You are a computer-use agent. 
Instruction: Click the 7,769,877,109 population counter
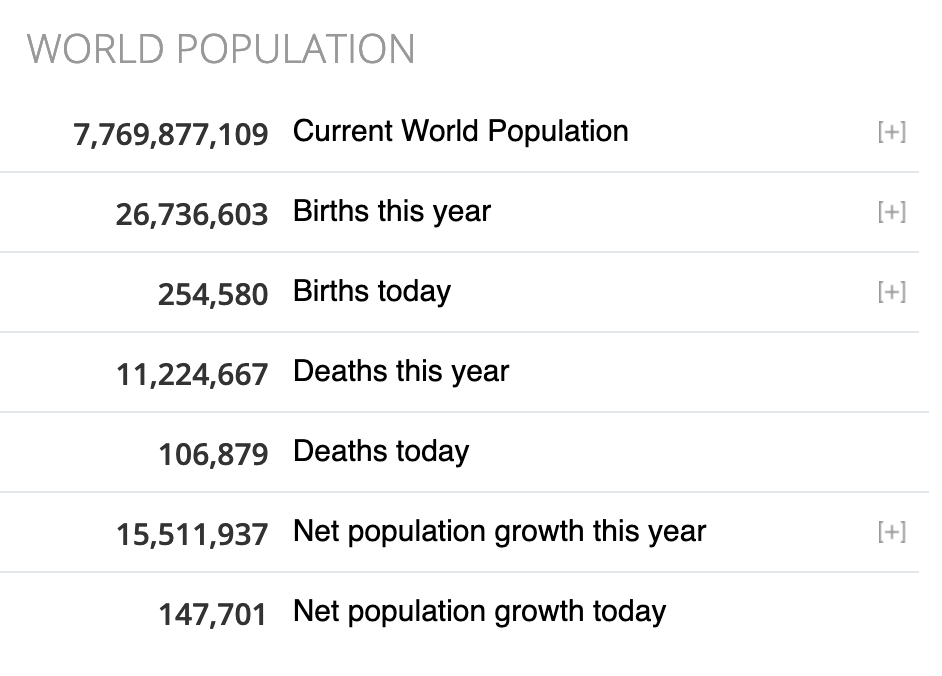click(171, 134)
